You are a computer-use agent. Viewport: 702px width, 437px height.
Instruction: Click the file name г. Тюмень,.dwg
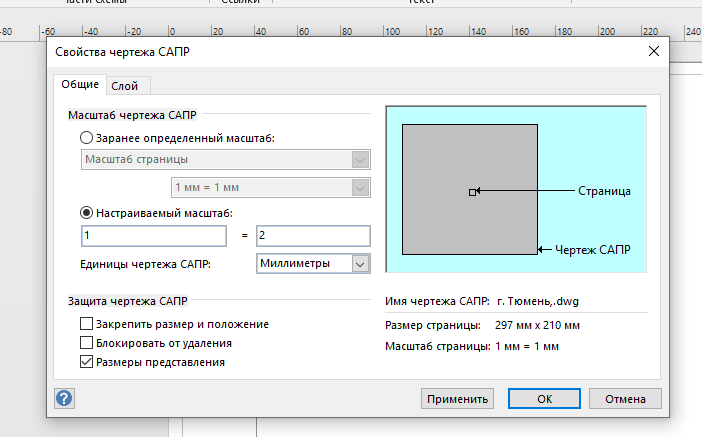538,301
